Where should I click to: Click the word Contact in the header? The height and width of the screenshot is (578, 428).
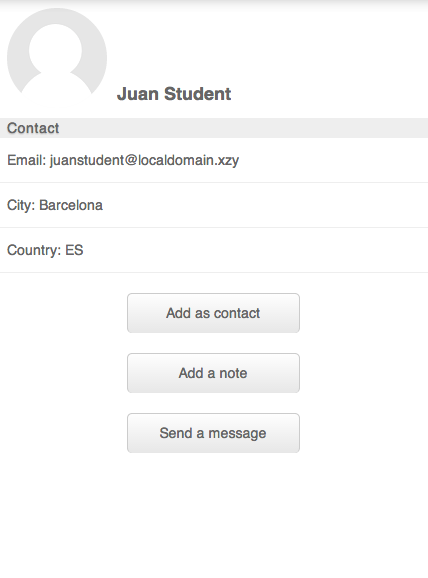[x=33, y=128]
